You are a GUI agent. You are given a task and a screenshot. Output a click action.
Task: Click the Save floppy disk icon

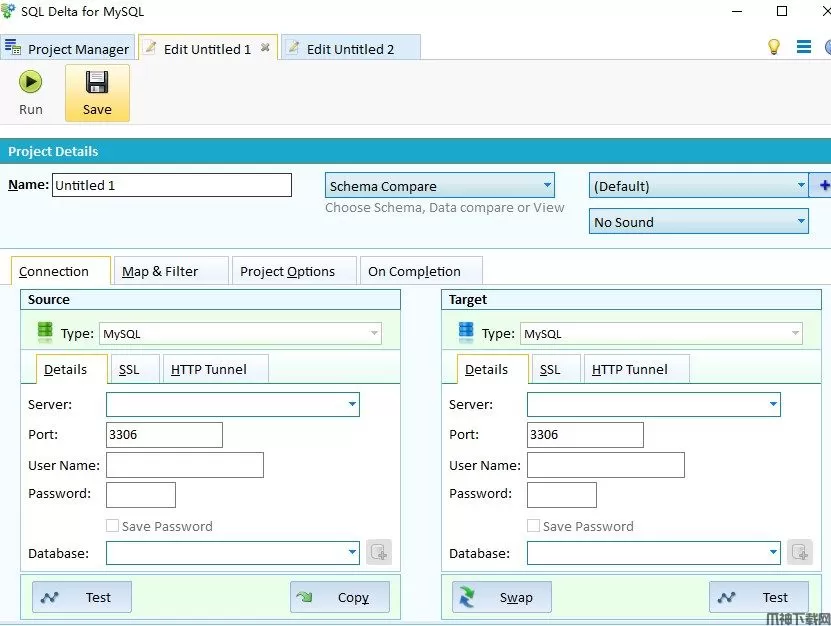coord(97,82)
